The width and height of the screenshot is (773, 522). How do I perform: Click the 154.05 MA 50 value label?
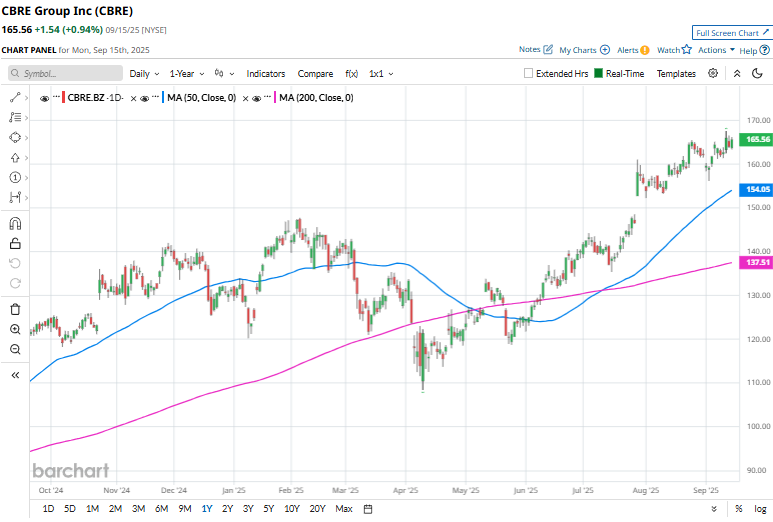757,189
